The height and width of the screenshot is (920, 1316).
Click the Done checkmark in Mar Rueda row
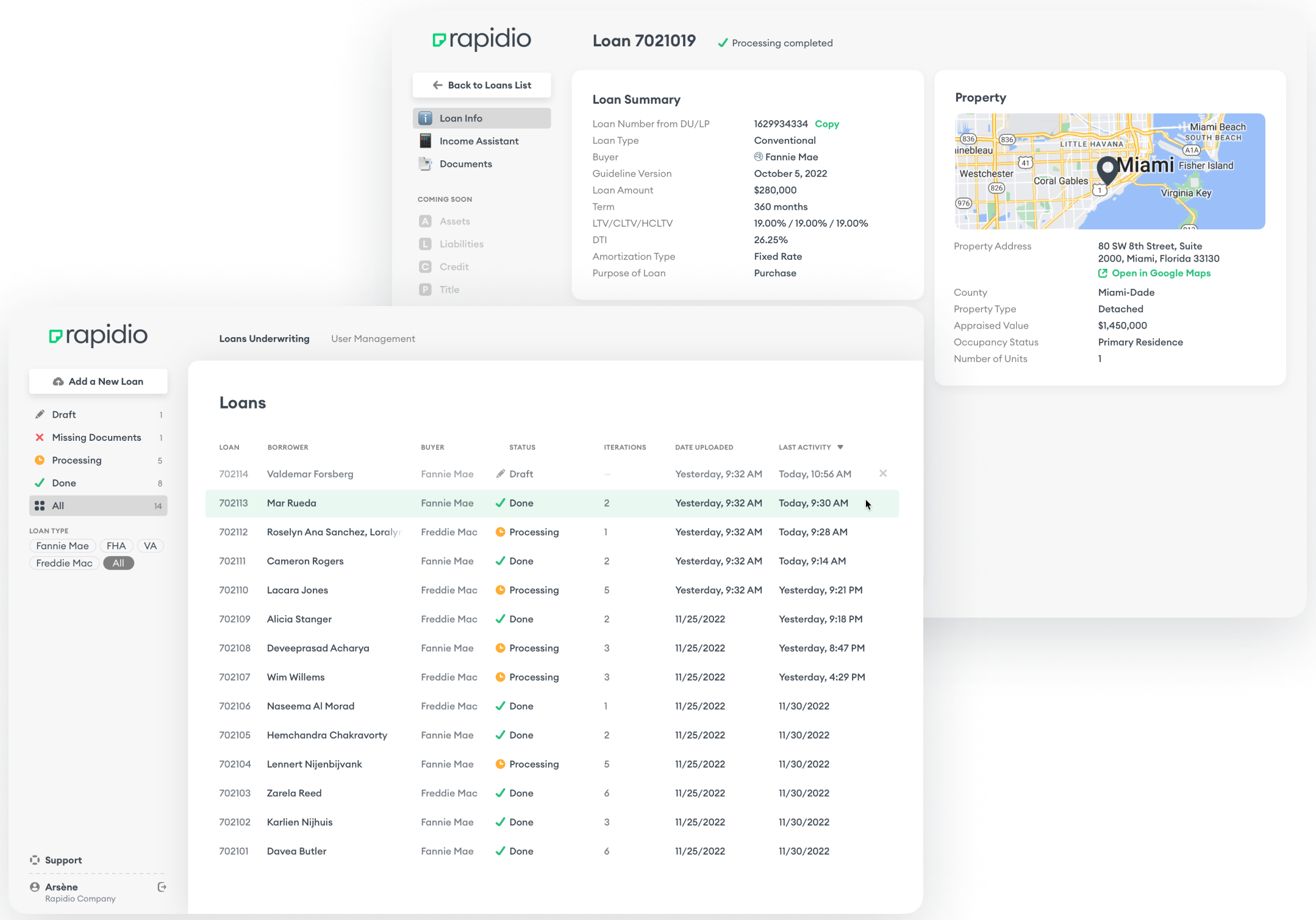click(500, 503)
